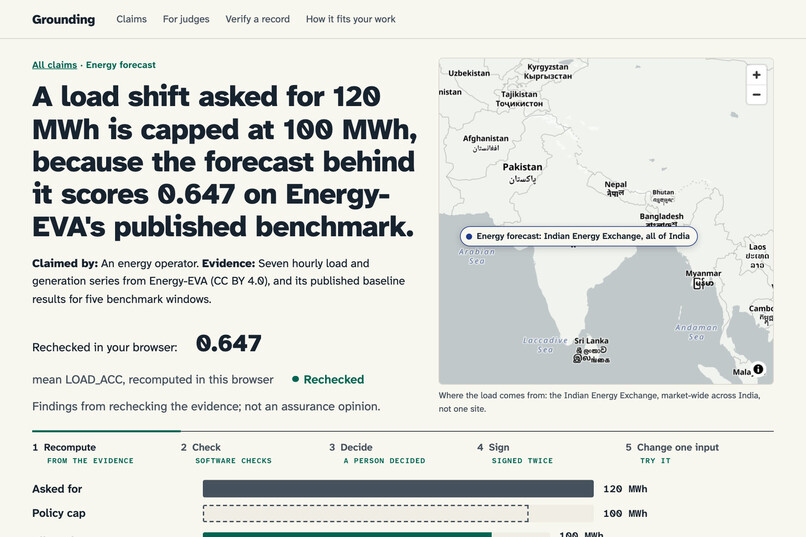Click the Asked for 120 MWh bar
Image resolution: width=806 pixels, height=537 pixels.
[398, 489]
